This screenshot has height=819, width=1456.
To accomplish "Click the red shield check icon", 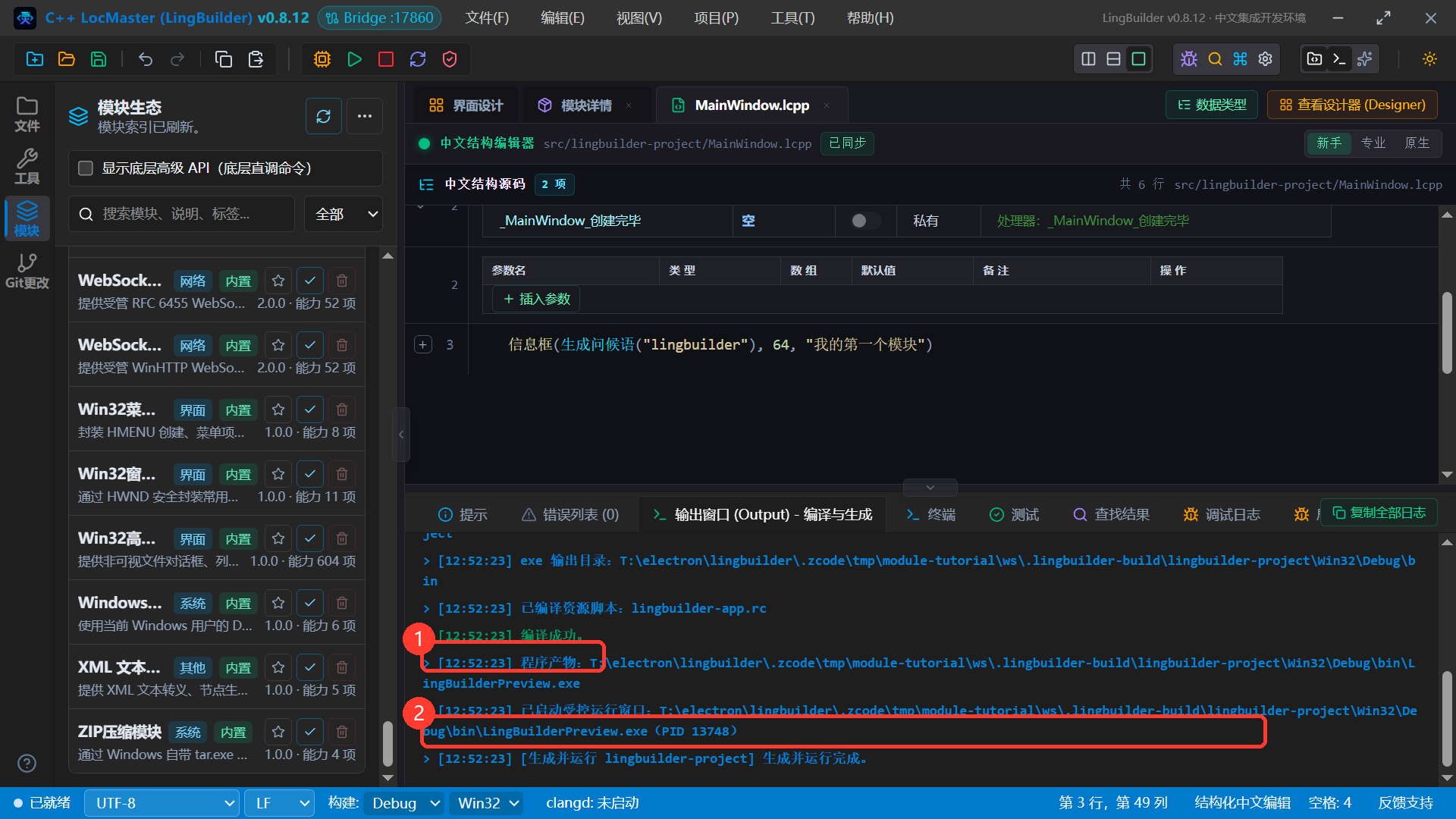I will (x=450, y=59).
